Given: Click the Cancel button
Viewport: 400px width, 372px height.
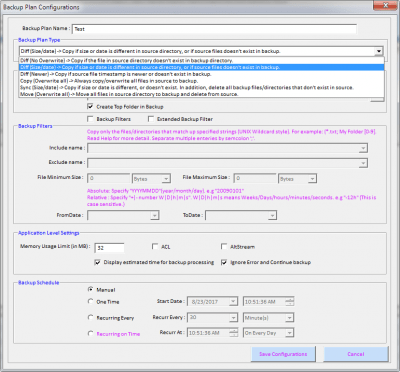Looking at the screenshot, I should [x=356, y=354].
